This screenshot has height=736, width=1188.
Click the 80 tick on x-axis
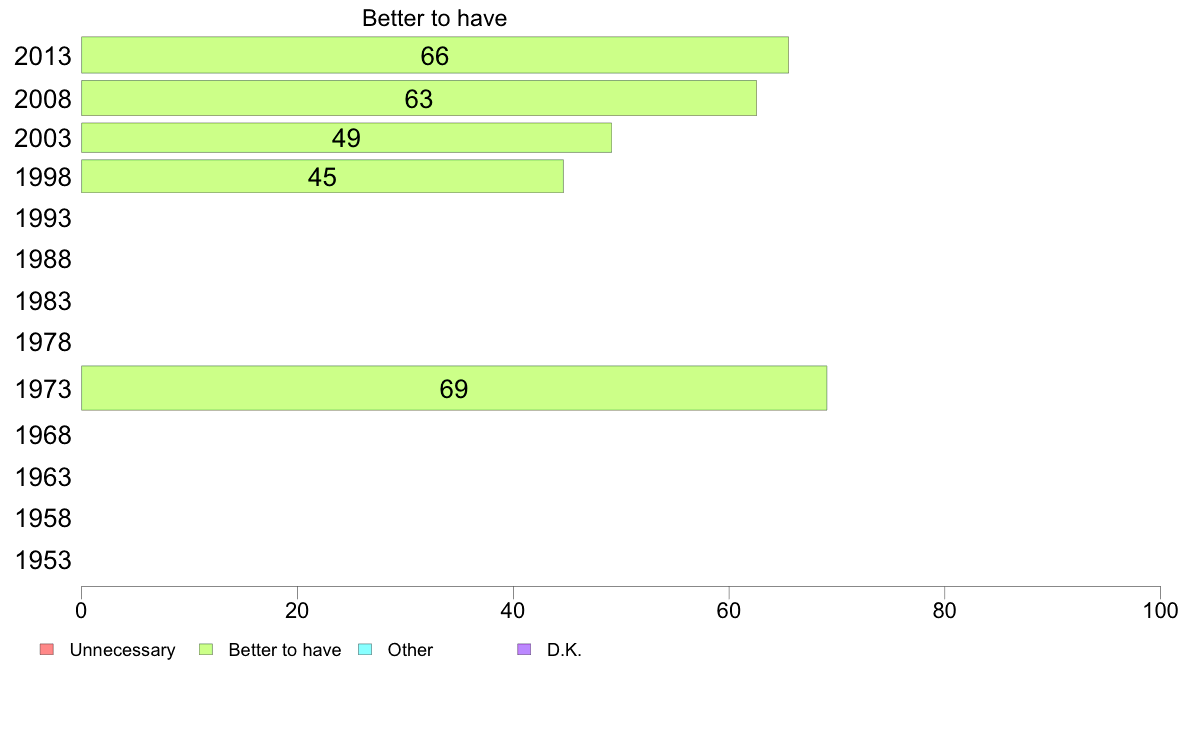[x=944, y=611]
